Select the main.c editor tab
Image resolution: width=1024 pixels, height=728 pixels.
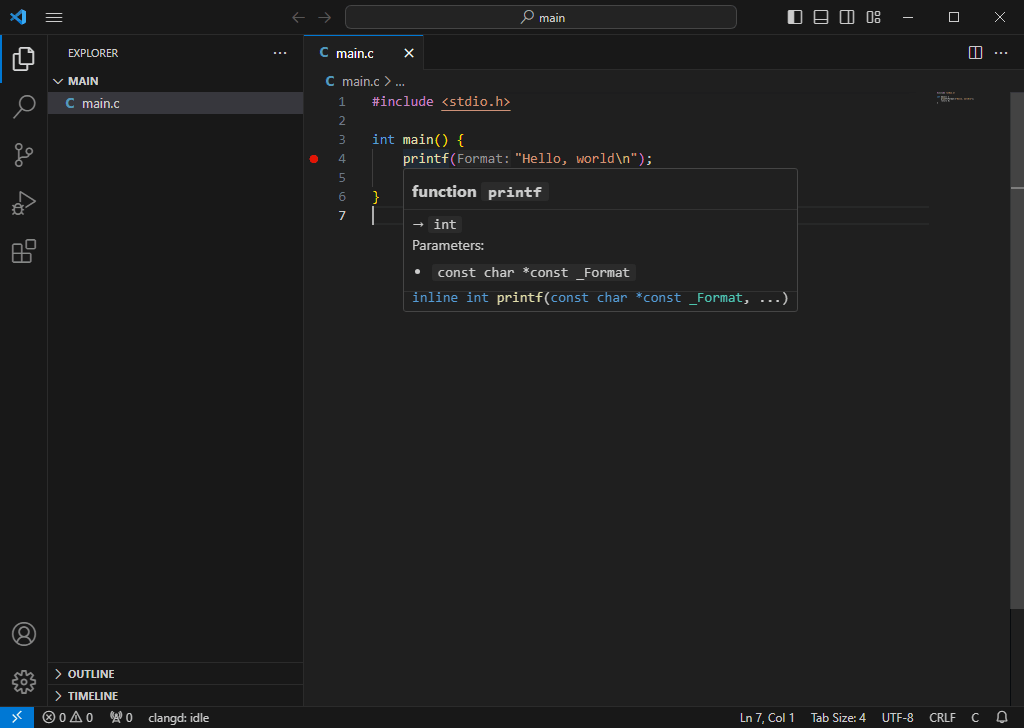click(x=363, y=53)
